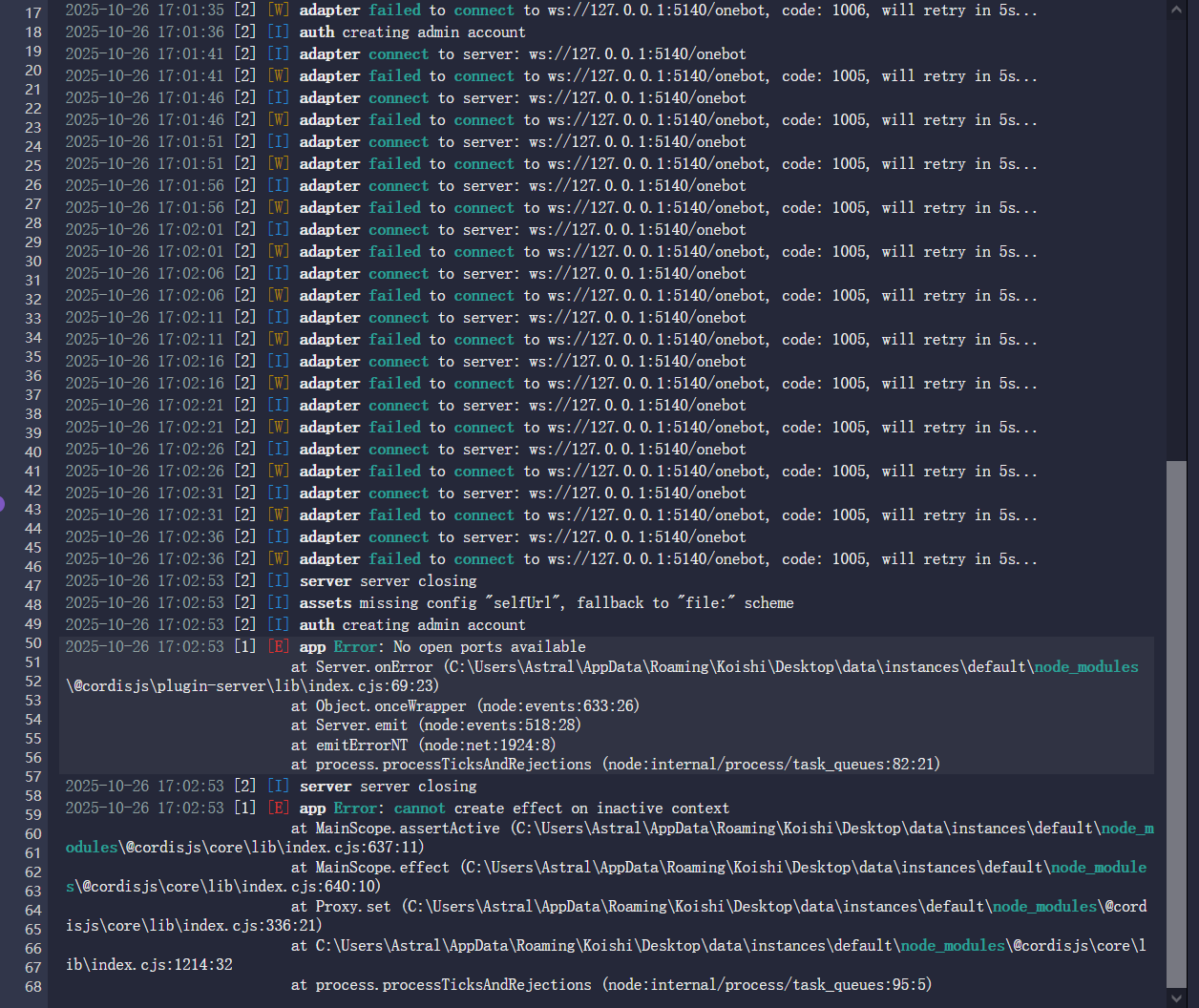Select line number 50 in the gutter
This screenshot has height=1008, width=1199.
pos(33,643)
